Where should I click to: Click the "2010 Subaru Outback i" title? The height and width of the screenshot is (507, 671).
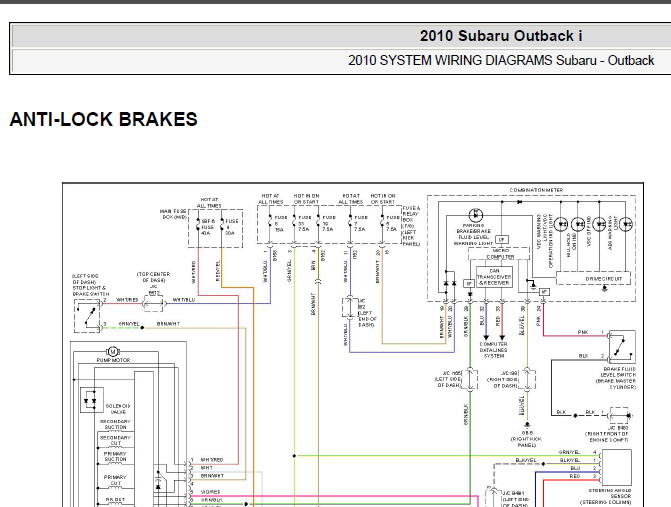501,36
